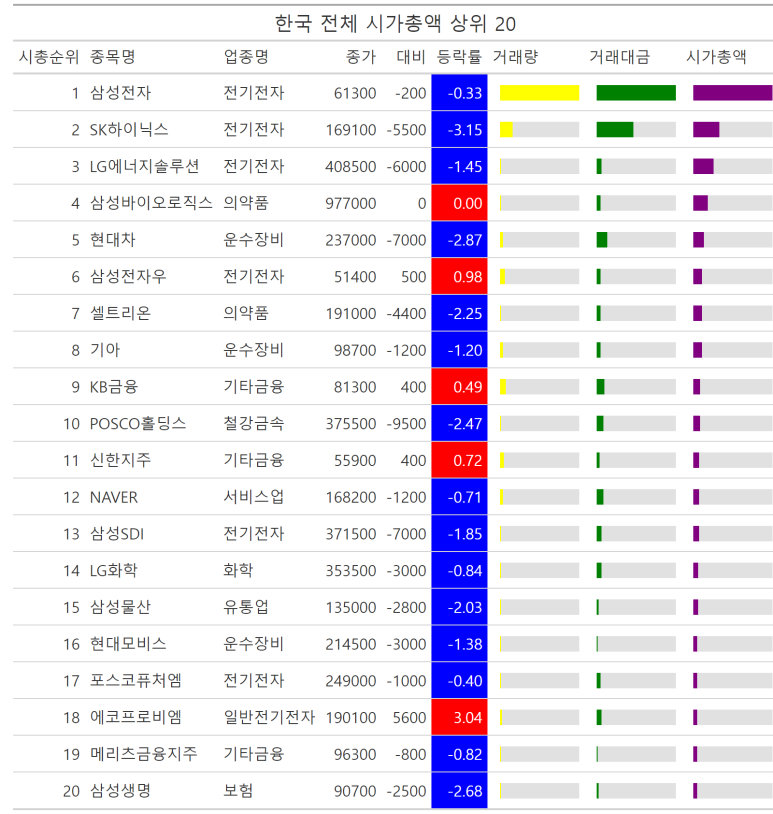The width and height of the screenshot is (773, 814).
Task: Click purple 시가총액 bar for LG에너지솔루션
Action: 703,167
